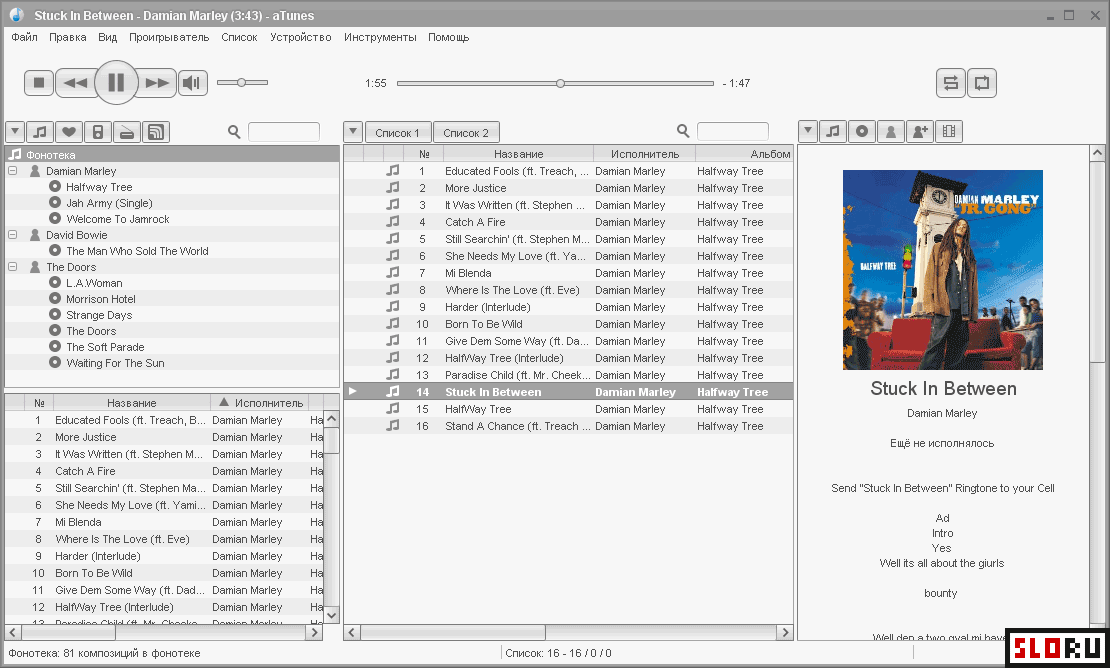
Task: Select Mi Blenda in the library table
Action: pyautogui.click(x=164, y=522)
